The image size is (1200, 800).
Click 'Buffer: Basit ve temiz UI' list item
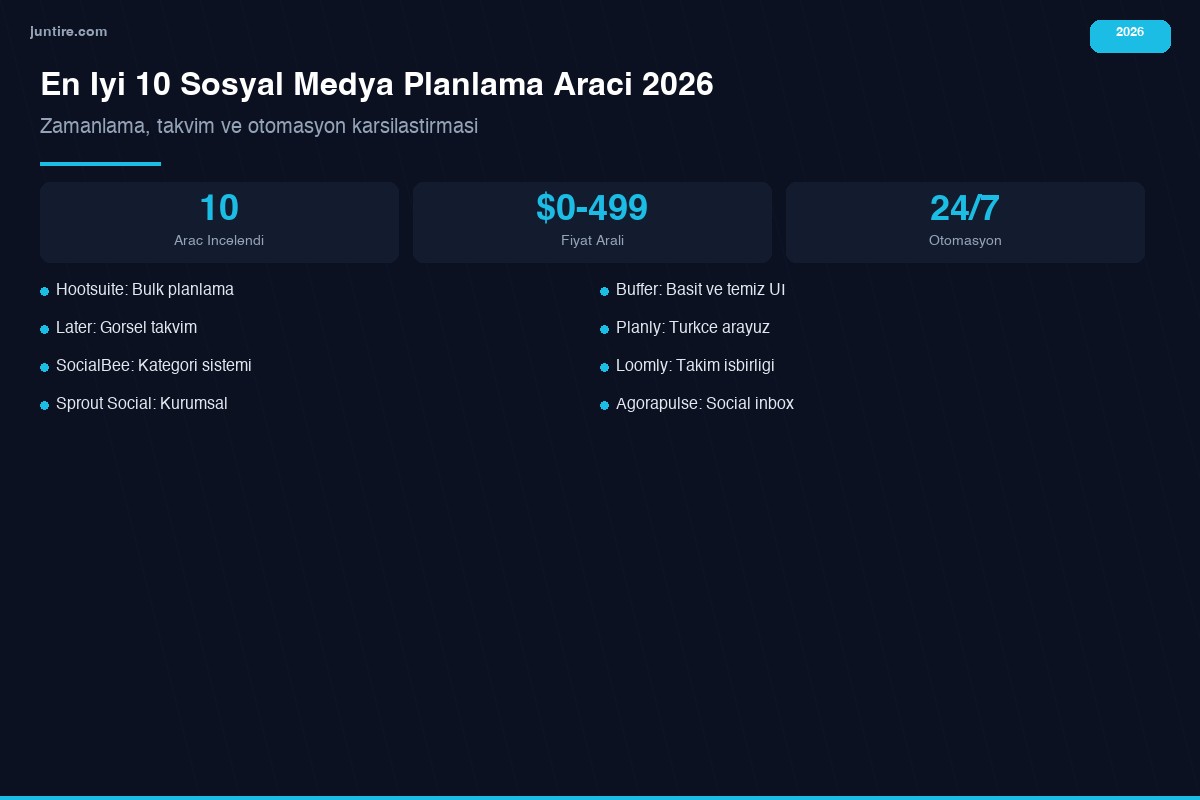point(700,290)
